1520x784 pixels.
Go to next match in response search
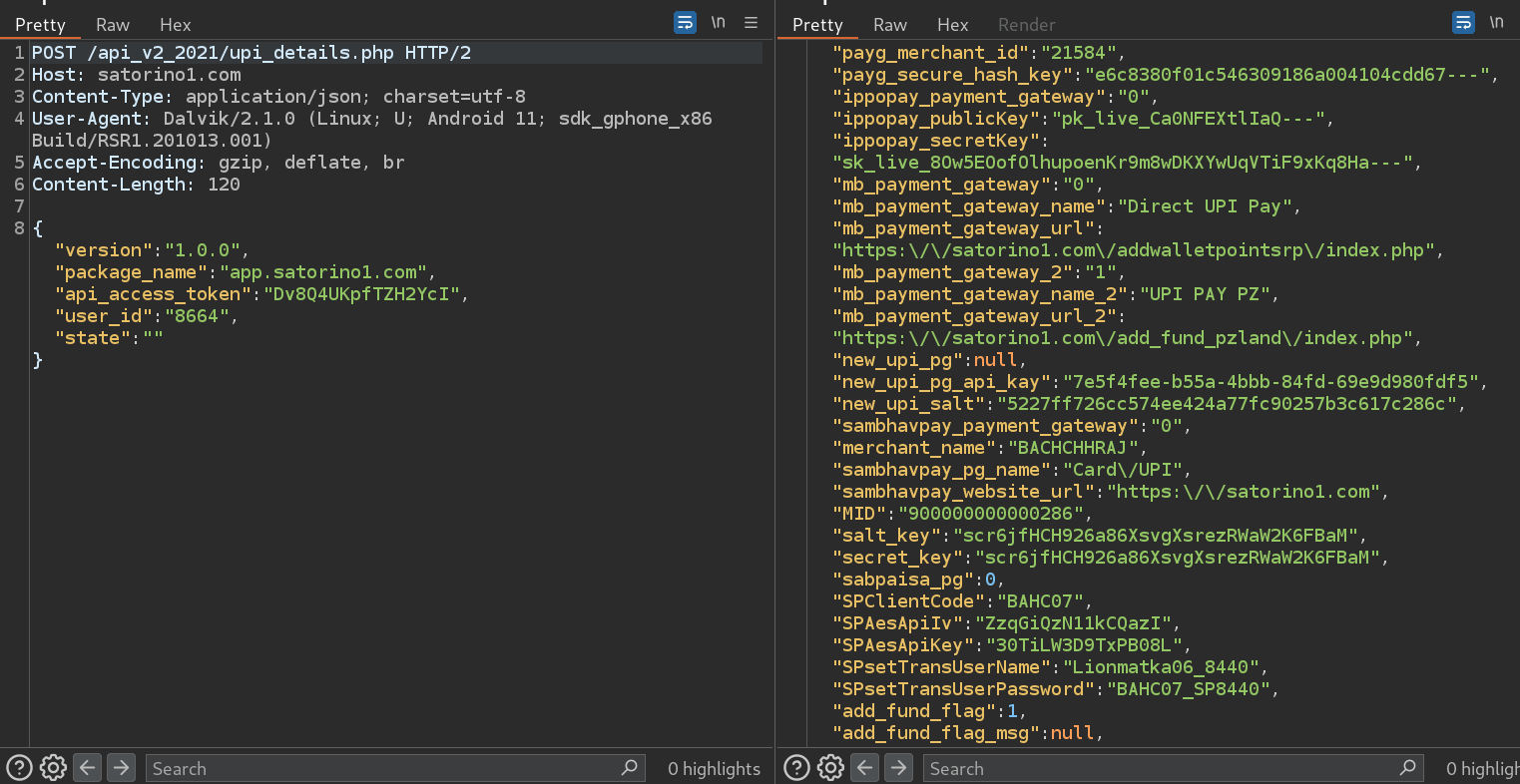(x=899, y=768)
